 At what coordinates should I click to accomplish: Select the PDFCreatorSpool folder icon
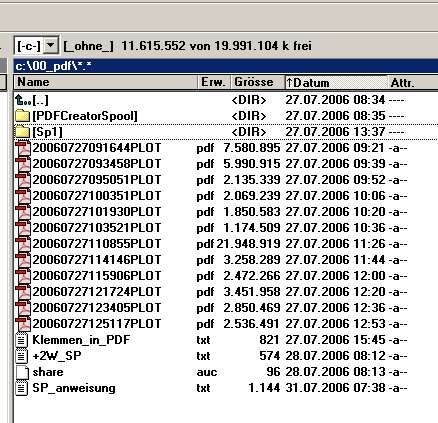(x=23, y=116)
